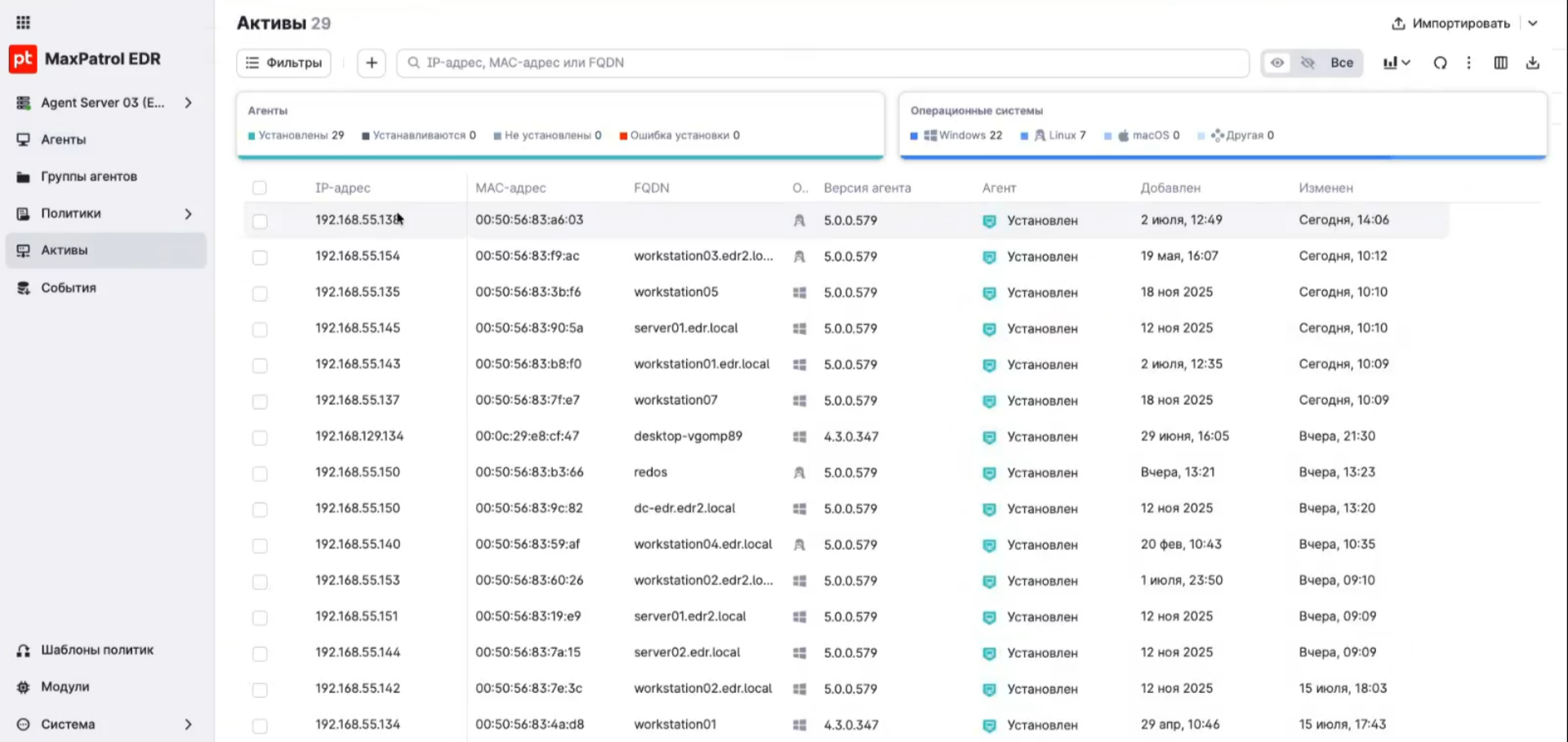This screenshot has width=1568, height=742.
Task: Show visible assets with eye toggle
Action: [1277, 63]
